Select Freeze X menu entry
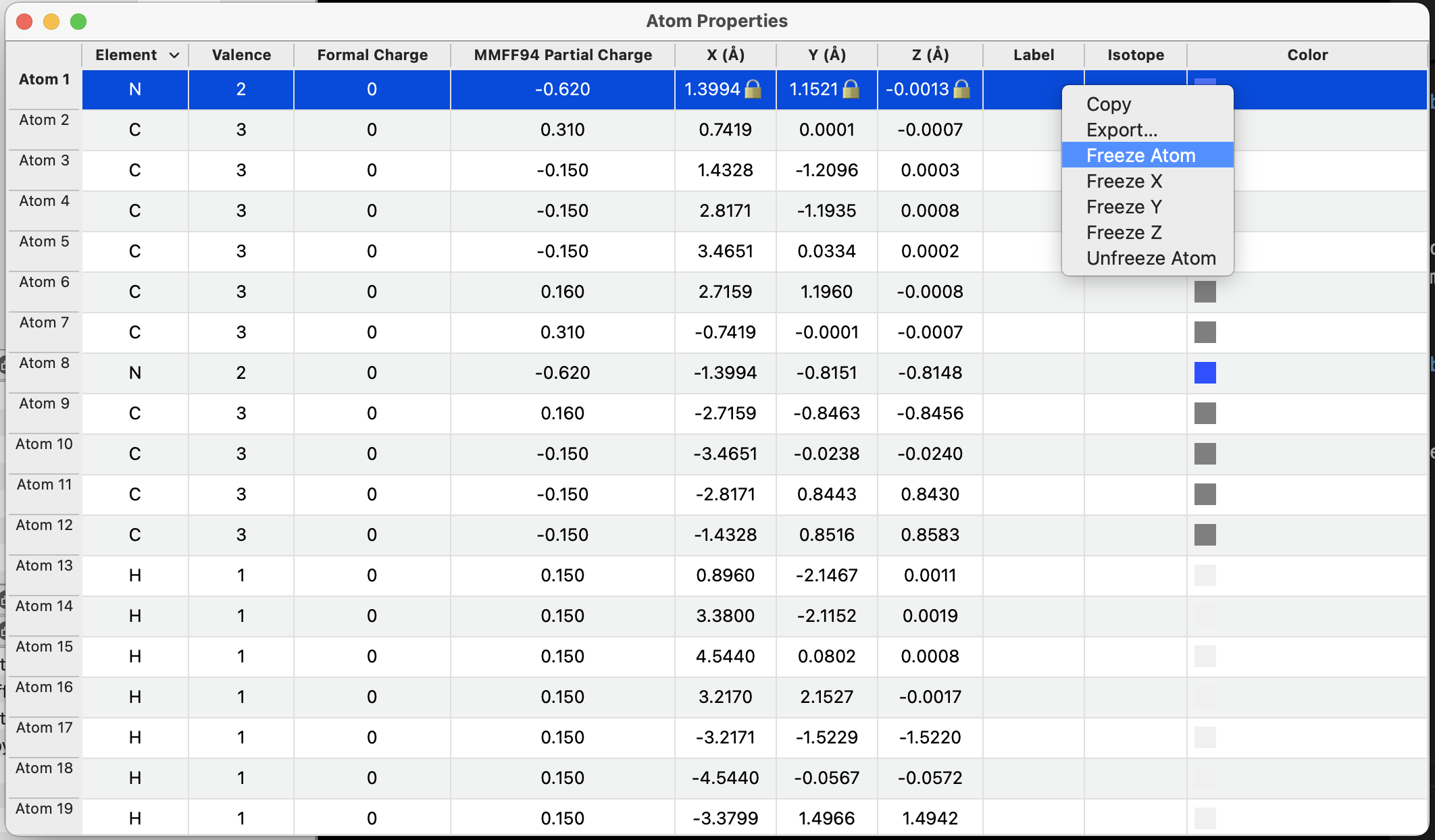 (1124, 181)
